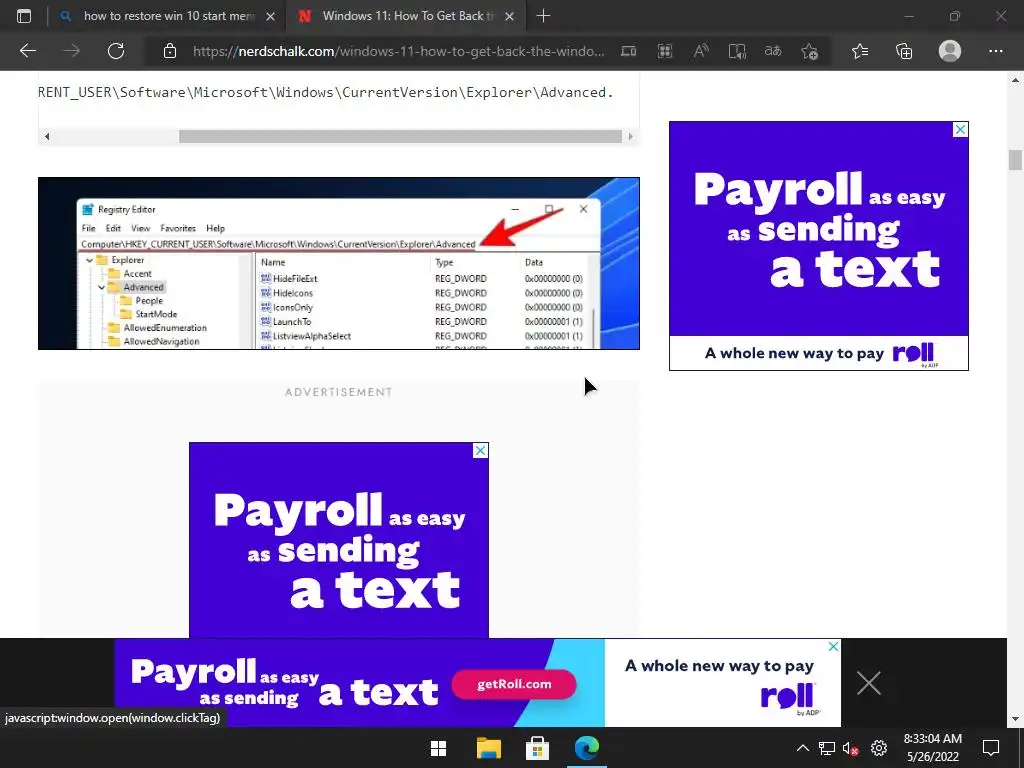Viewport: 1024px width, 768px height.
Task: Close the bottom banner ad AdChoices X
Action: click(x=833, y=646)
